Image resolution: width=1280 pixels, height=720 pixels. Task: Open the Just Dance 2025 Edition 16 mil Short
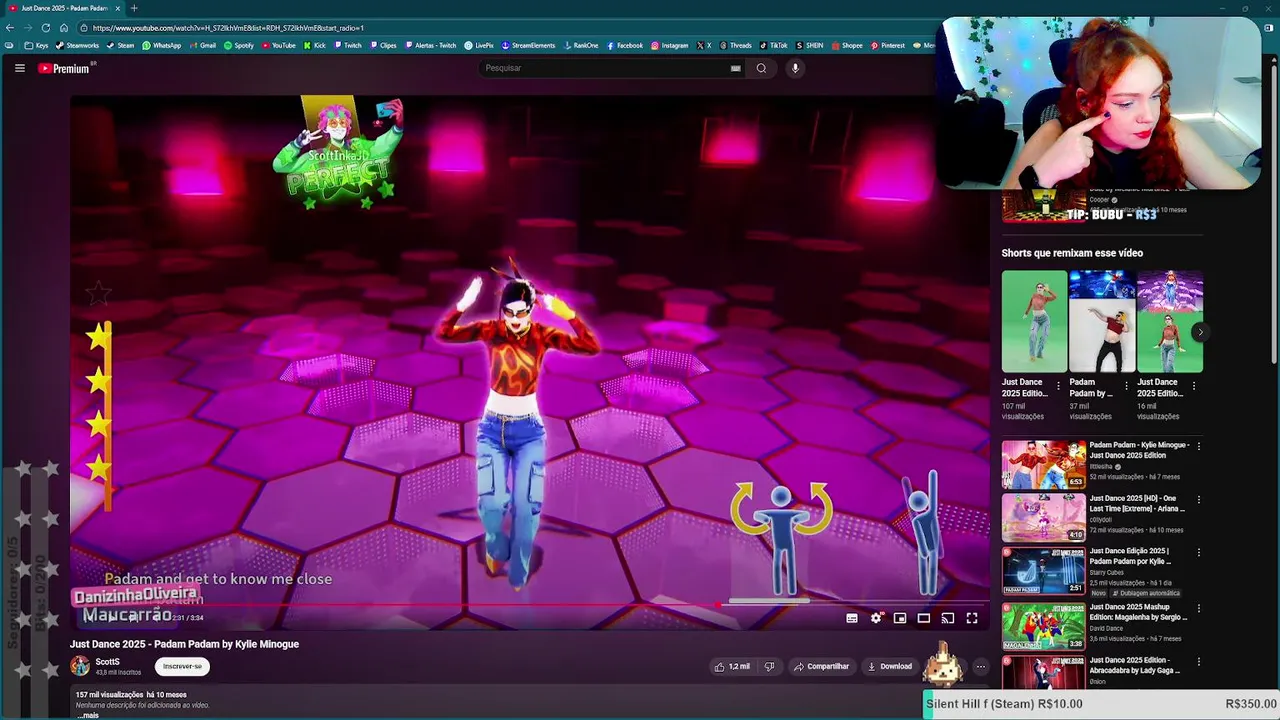click(1170, 321)
